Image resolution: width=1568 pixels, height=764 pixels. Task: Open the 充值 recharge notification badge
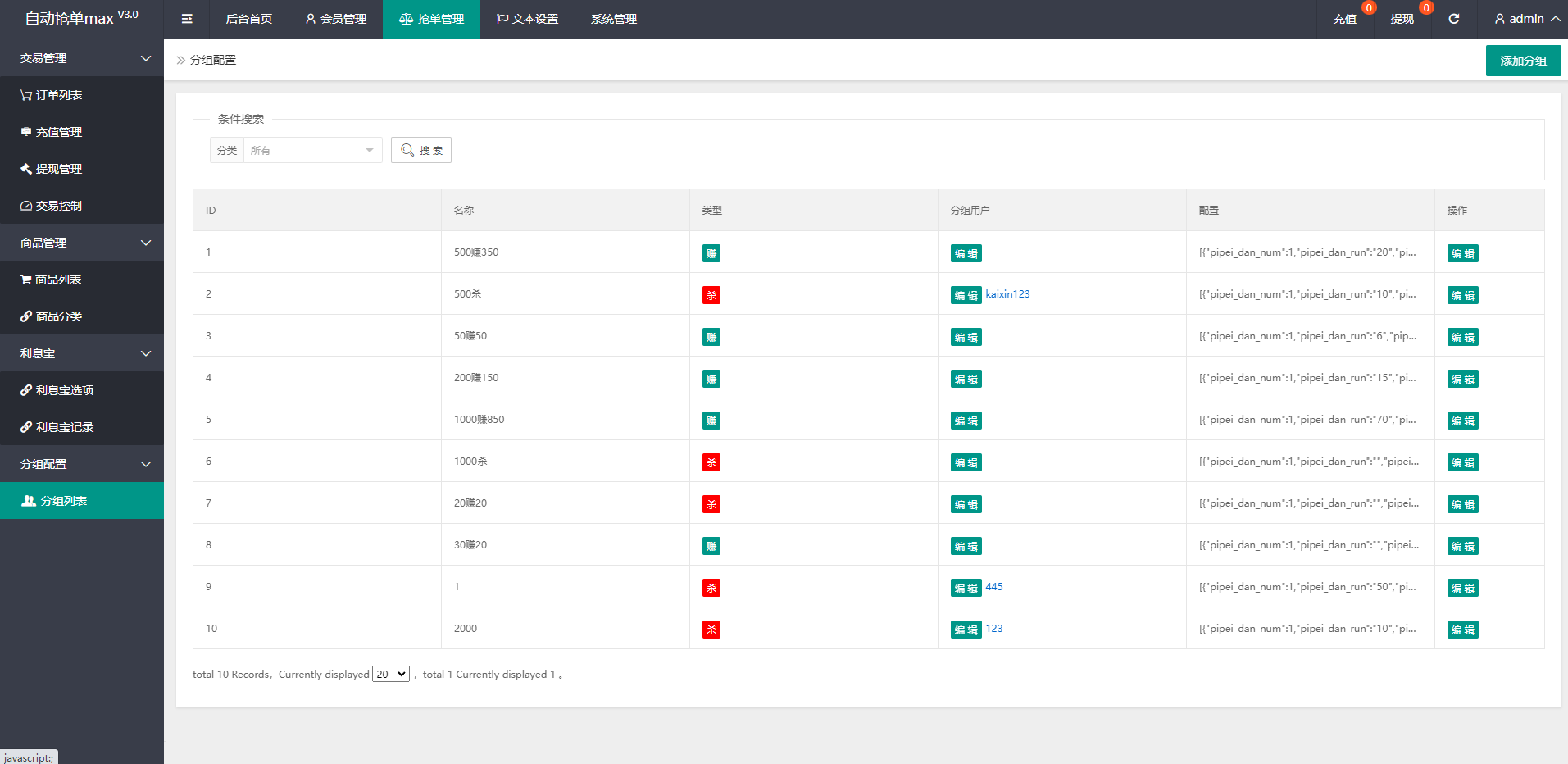tap(1345, 19)
